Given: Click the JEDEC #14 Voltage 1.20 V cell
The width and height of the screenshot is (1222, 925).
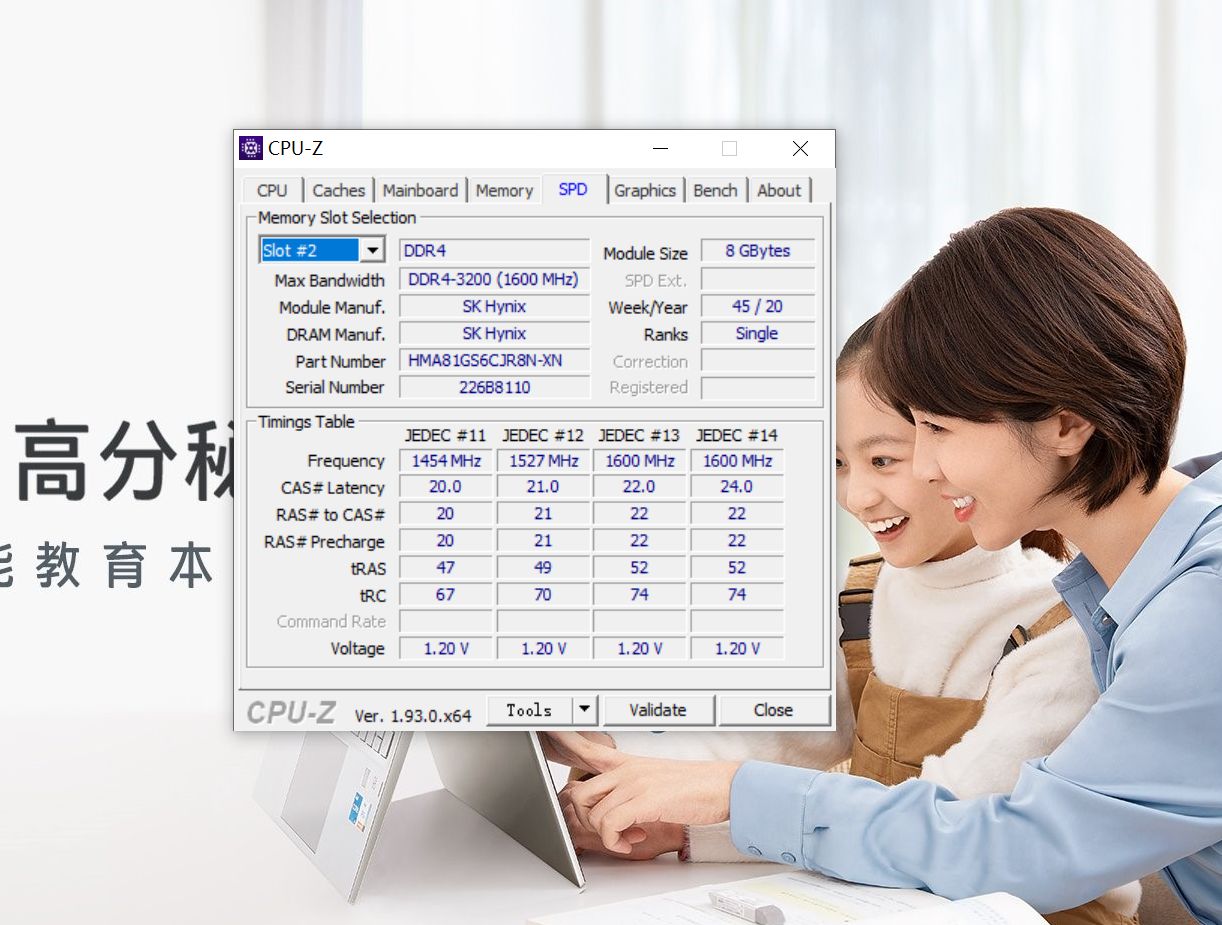Looking at the screenshot, I should coord(737,649).
